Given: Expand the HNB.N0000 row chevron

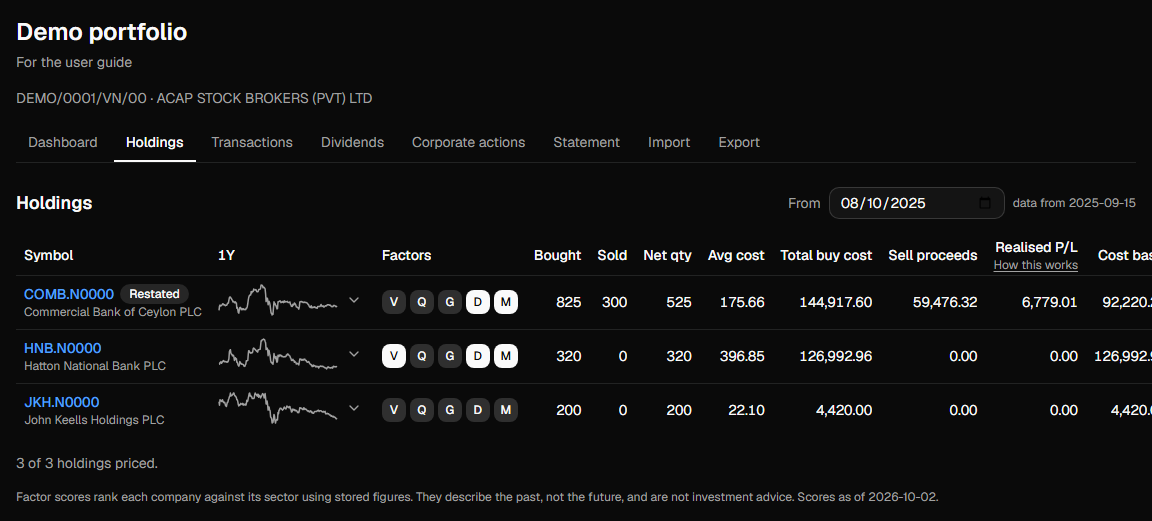Looking at the screenshot, I should (354, 354).
